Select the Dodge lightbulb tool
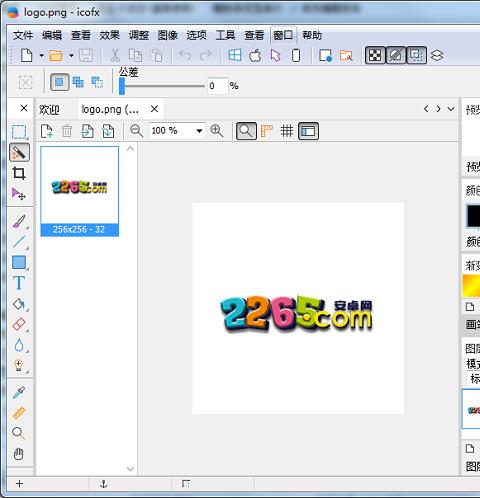The image size is (480, 498). point(19,366)
